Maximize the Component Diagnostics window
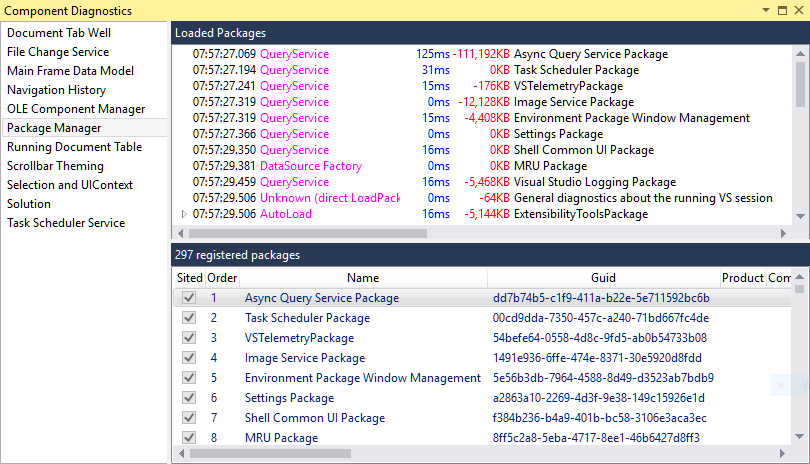Screen dimensions: 810x464 783,10
